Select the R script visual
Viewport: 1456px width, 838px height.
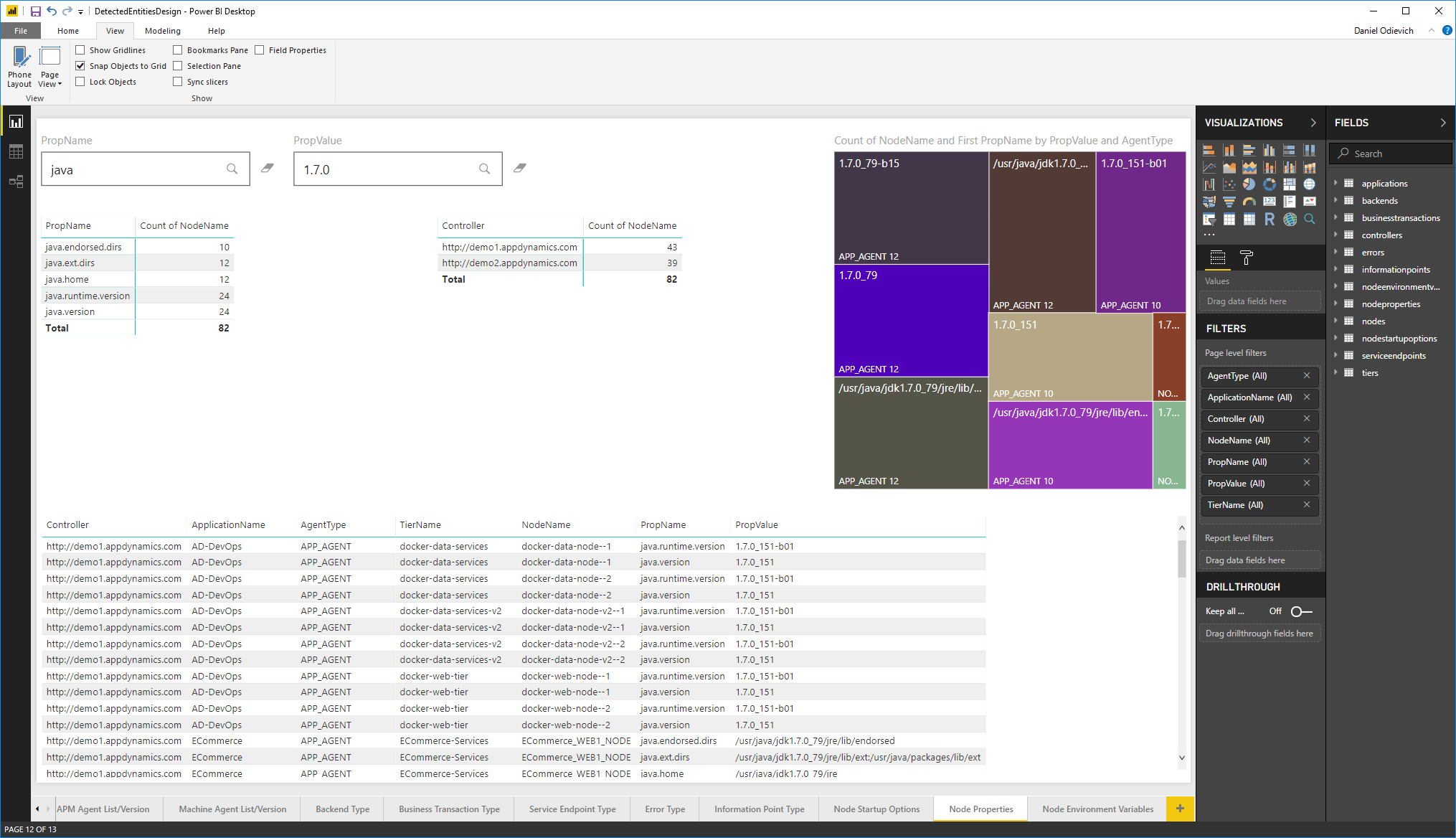pyautogui.click(x=1270, y=220)
